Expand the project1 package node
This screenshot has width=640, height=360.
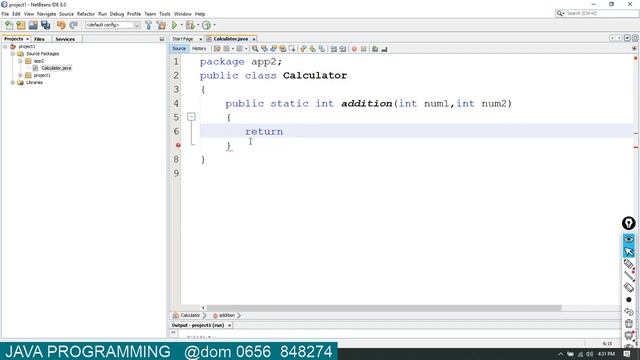point(20,76)
